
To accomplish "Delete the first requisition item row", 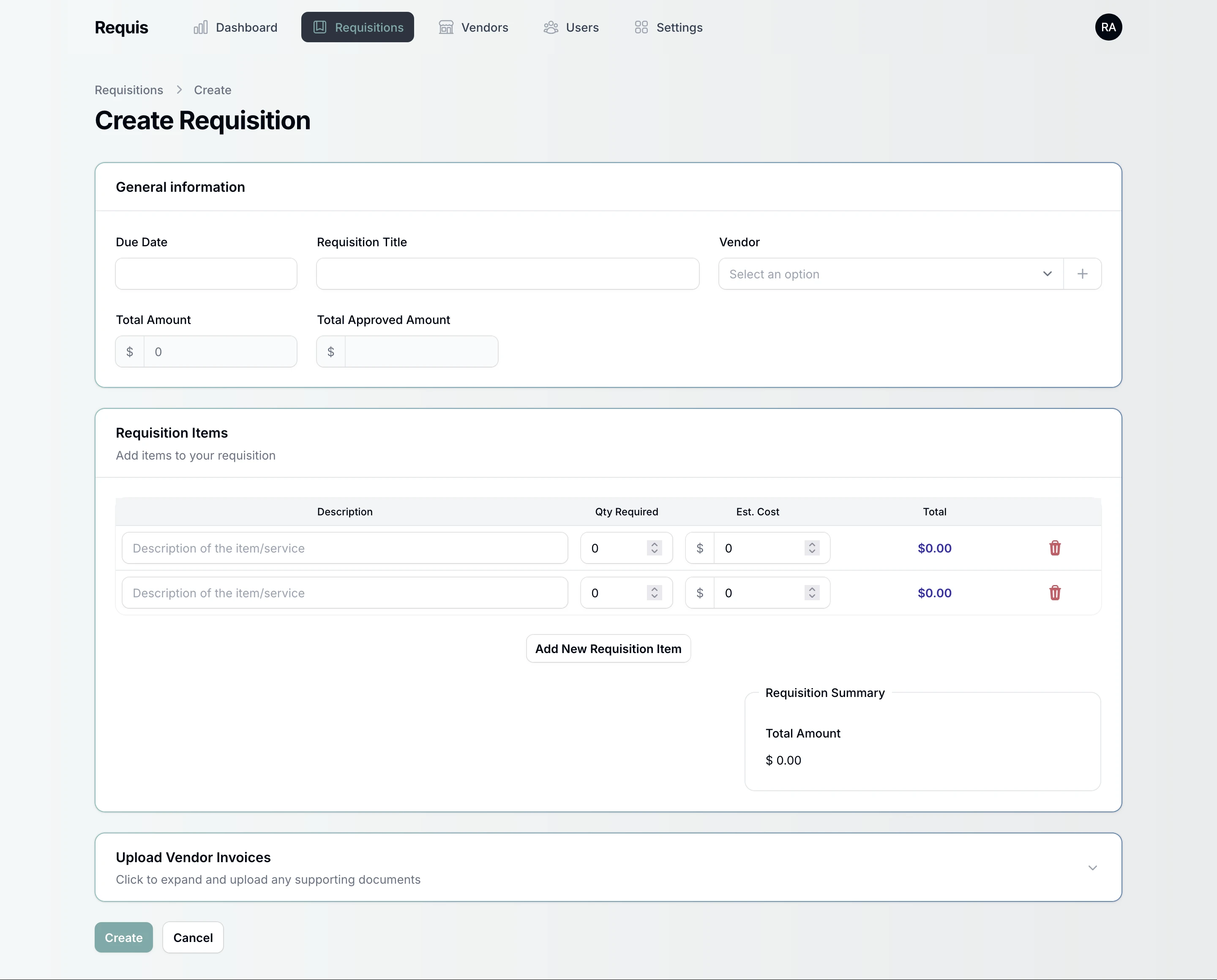I will click(1054, 547).
